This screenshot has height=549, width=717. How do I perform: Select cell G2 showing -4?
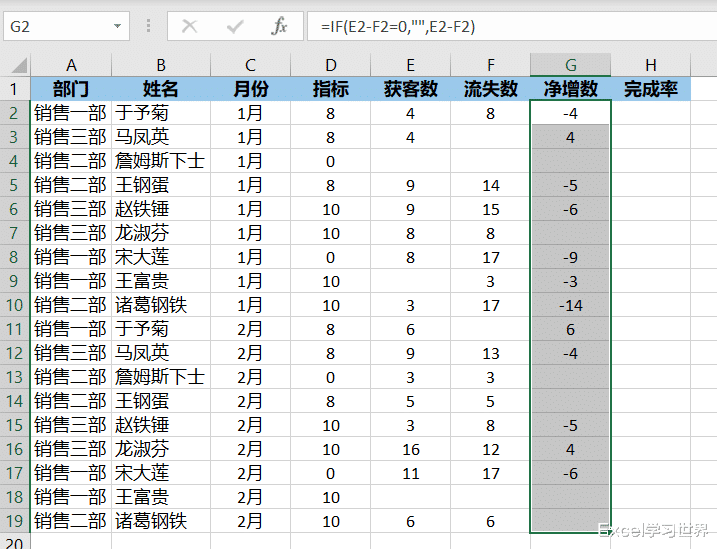pos(570,113)
